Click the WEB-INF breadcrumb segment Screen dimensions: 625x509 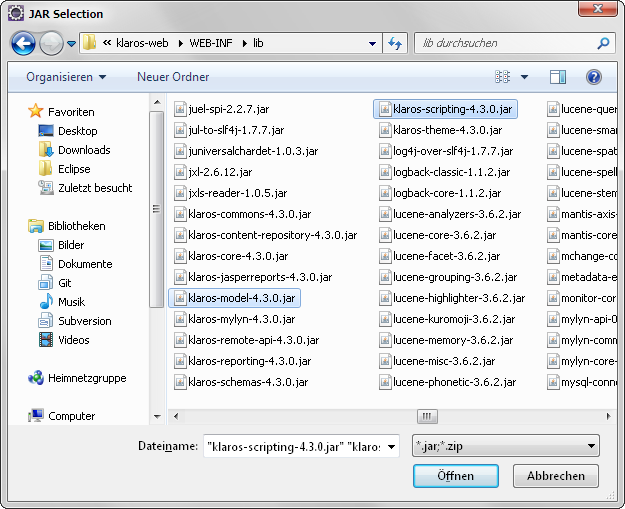pyautogui.click(x=211, y=43)
